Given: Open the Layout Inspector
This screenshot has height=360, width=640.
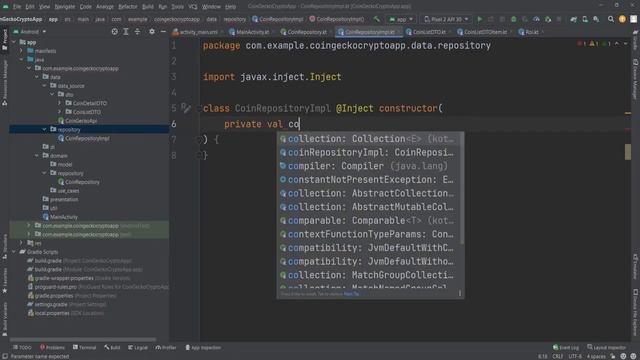Looking at the screenshot, I should click(x=606, y=347).
